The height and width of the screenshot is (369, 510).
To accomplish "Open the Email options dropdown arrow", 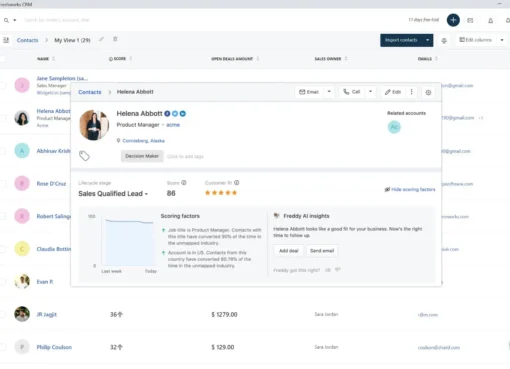I will [x=329, y=92].
